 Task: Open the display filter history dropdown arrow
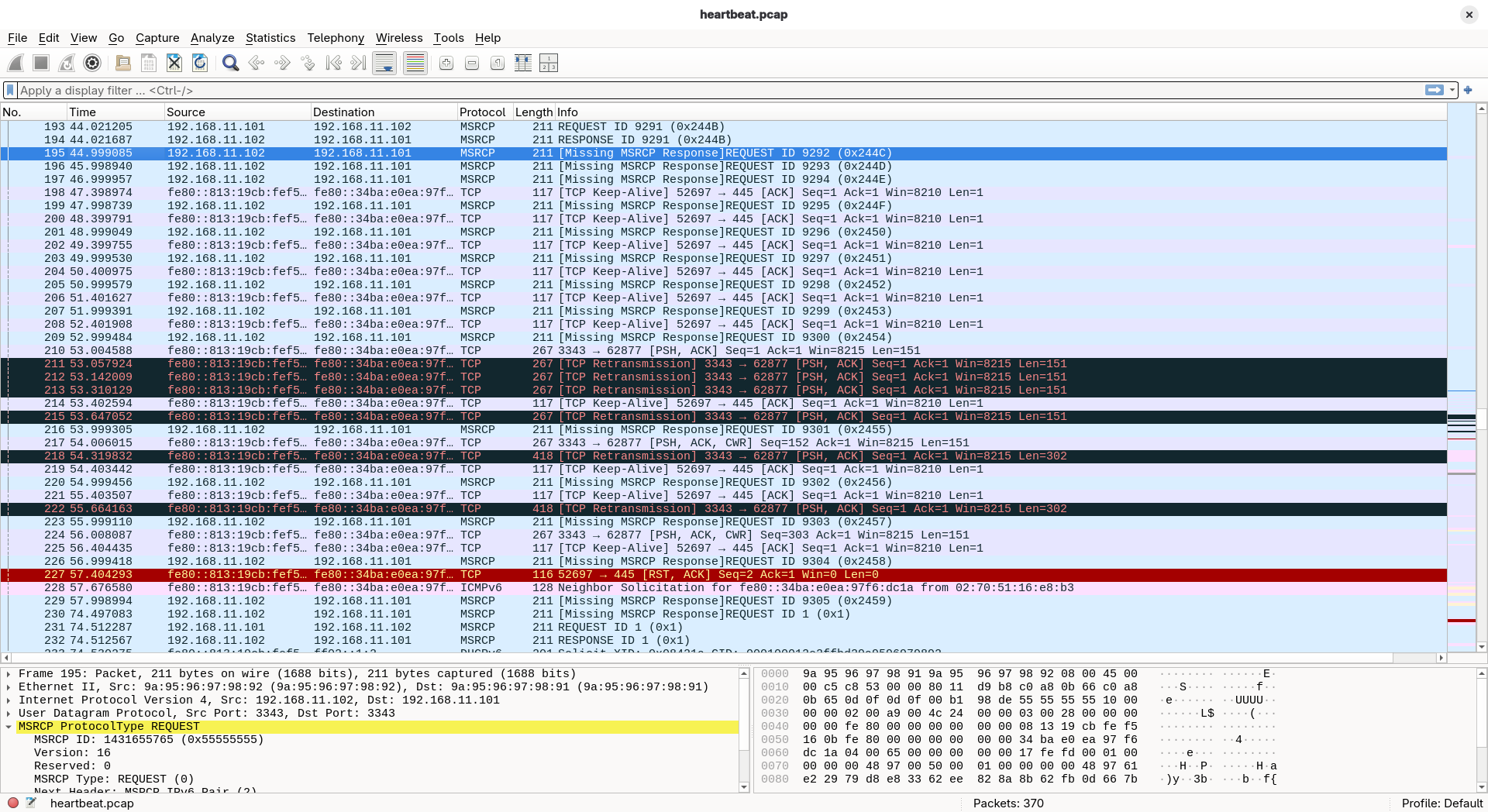(x=1452, y=91)
